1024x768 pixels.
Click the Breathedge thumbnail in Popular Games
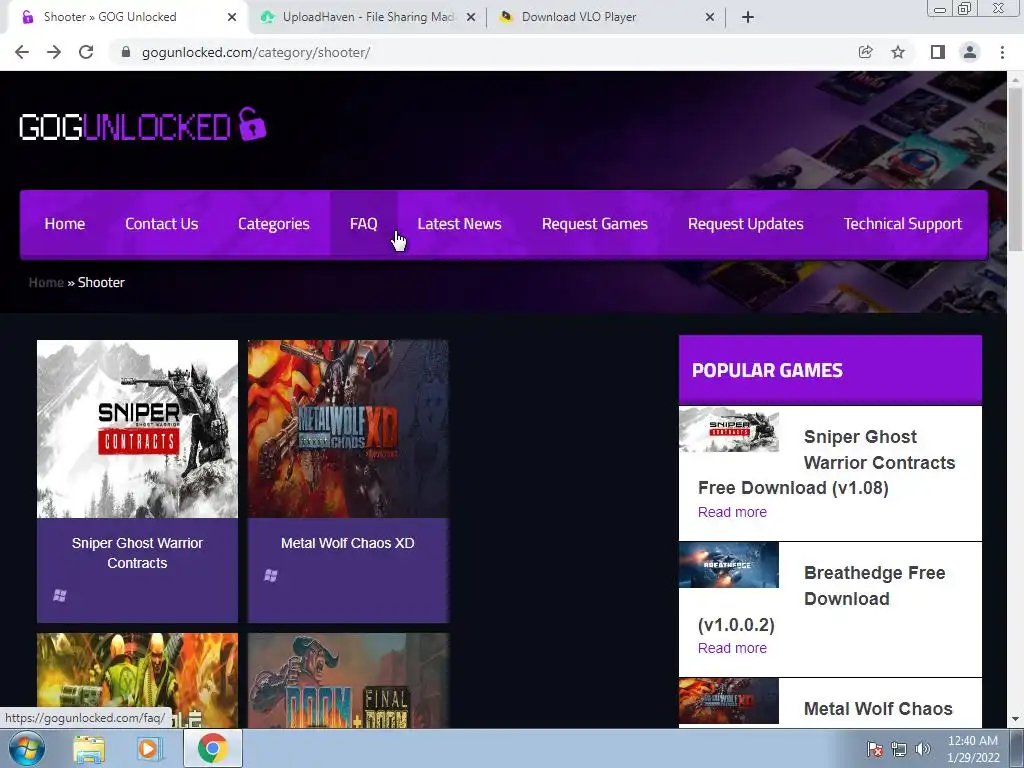pyautogui.click(x=729, y=565)
